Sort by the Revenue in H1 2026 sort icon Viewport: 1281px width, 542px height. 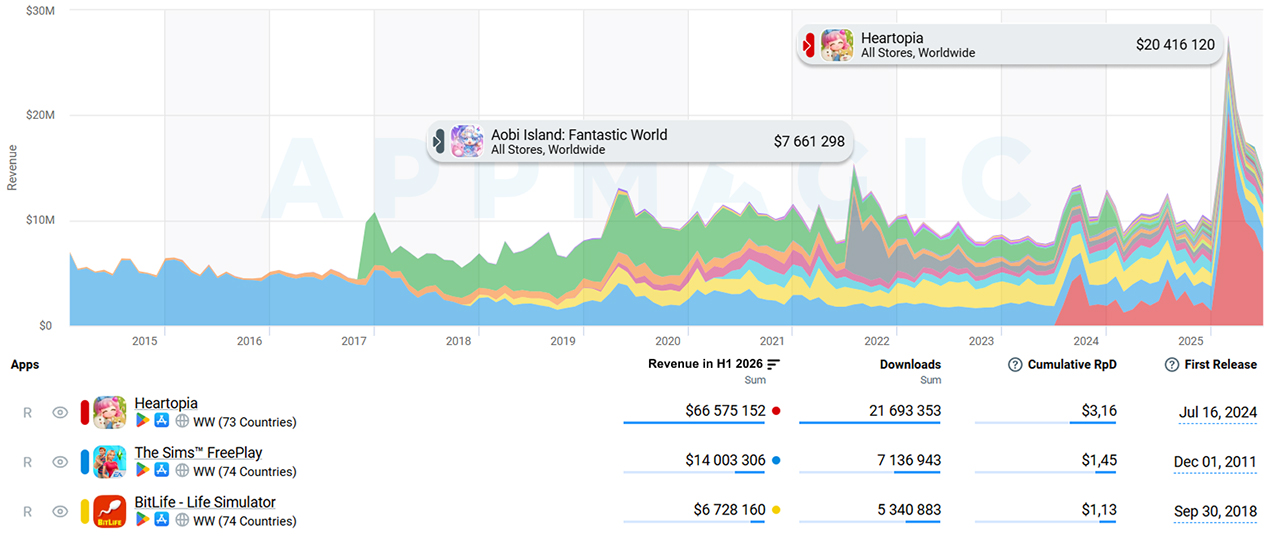pos(774,364)
